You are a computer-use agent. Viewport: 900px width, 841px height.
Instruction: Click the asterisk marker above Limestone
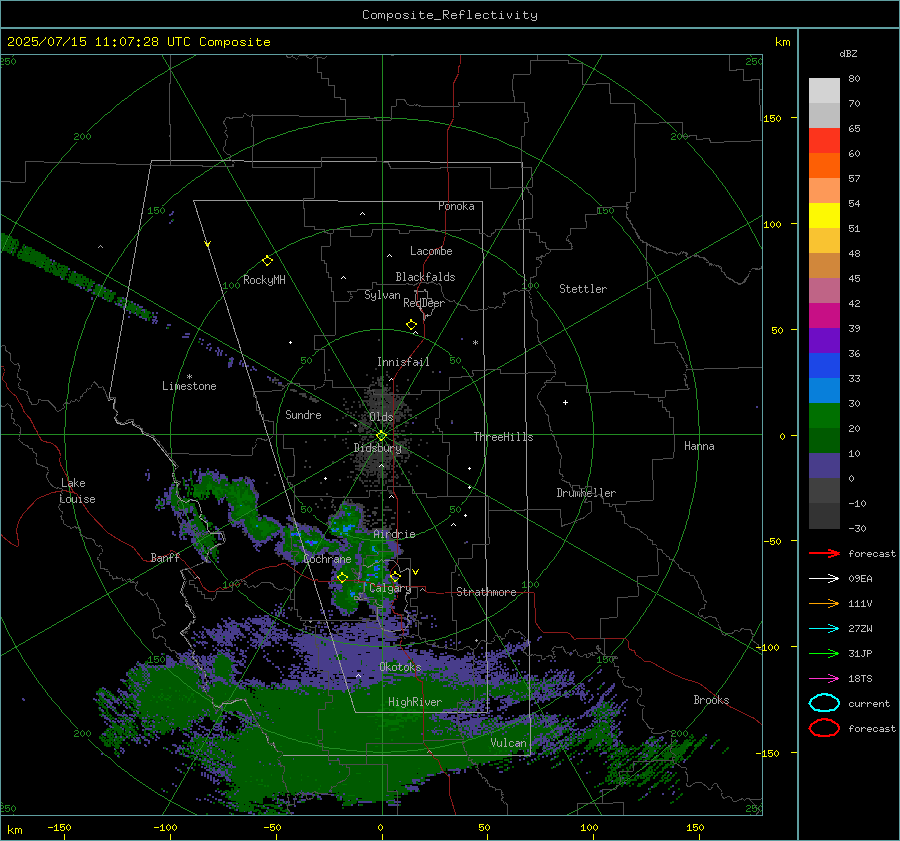click(189, 377)
